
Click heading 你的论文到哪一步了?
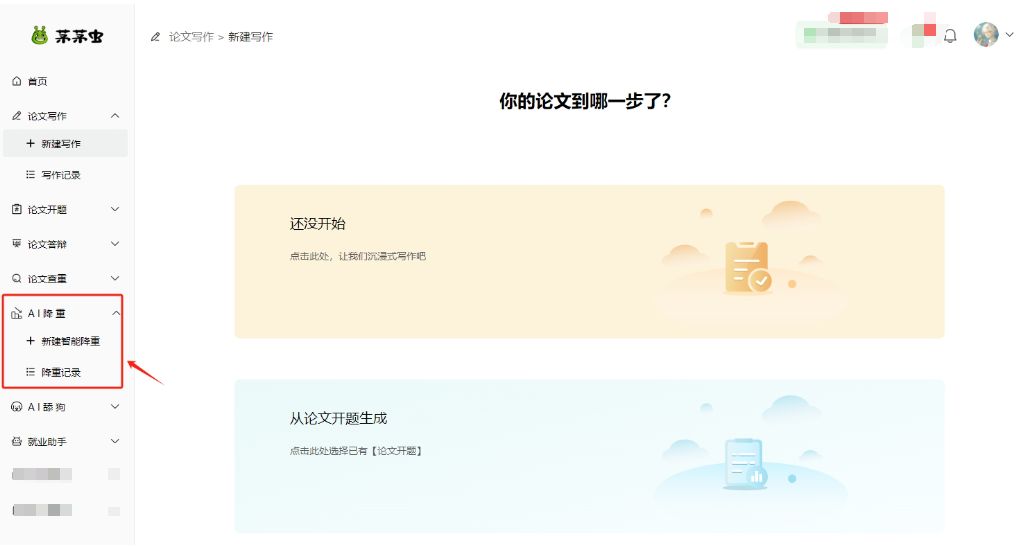point(584,101)
